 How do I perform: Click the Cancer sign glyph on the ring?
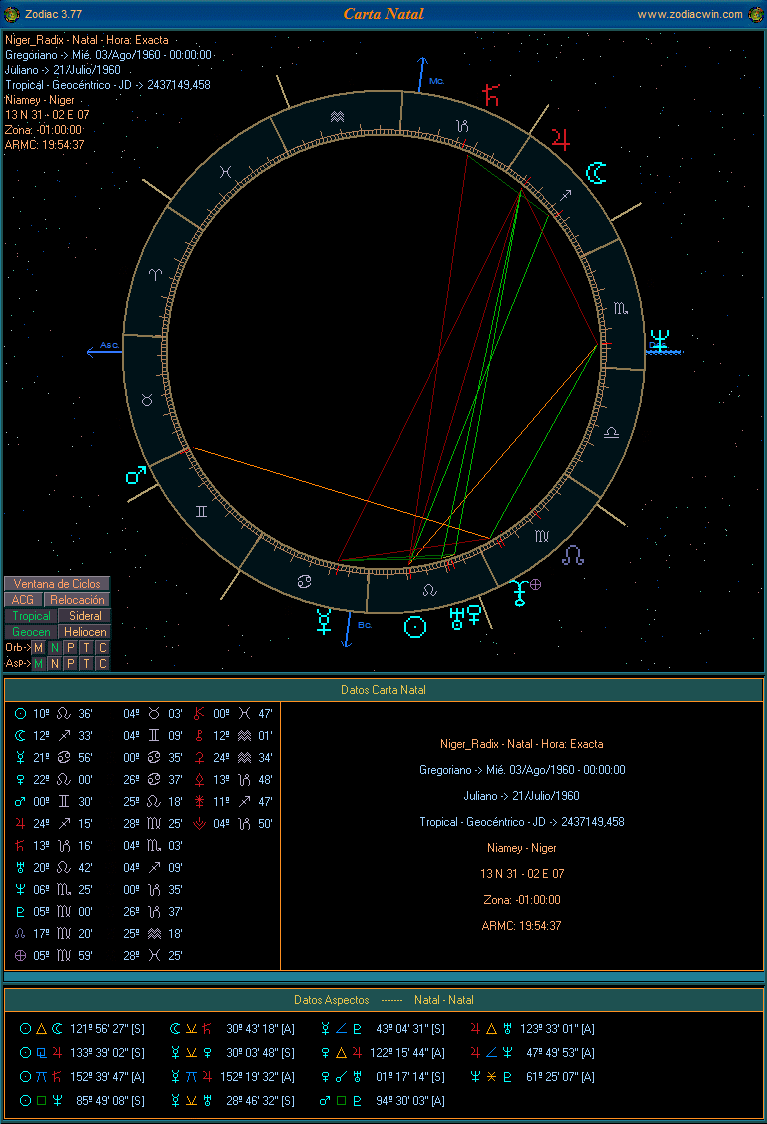(x=305, y=581)
